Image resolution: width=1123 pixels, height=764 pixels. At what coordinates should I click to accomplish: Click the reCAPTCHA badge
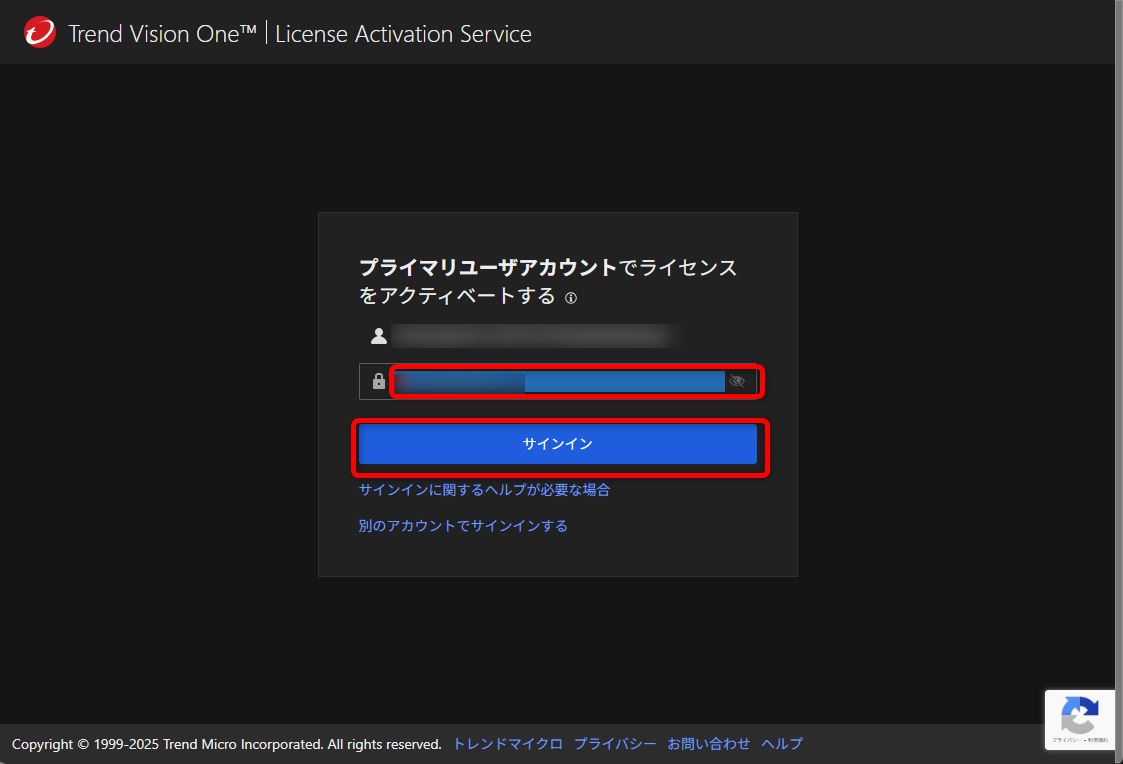[x=1079, y=720]
